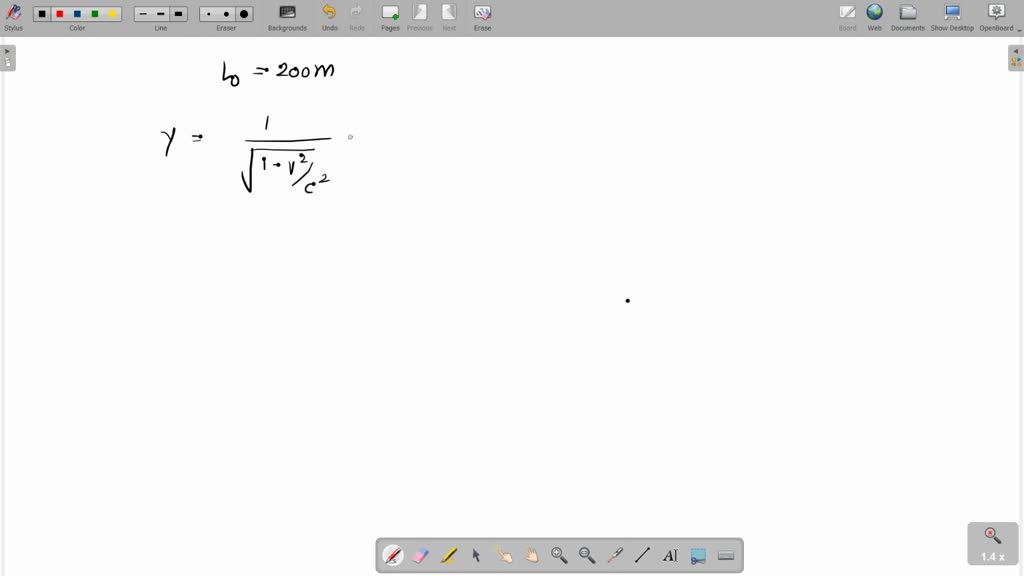
Task: Choose the thick line width
Action: (178, 14)
